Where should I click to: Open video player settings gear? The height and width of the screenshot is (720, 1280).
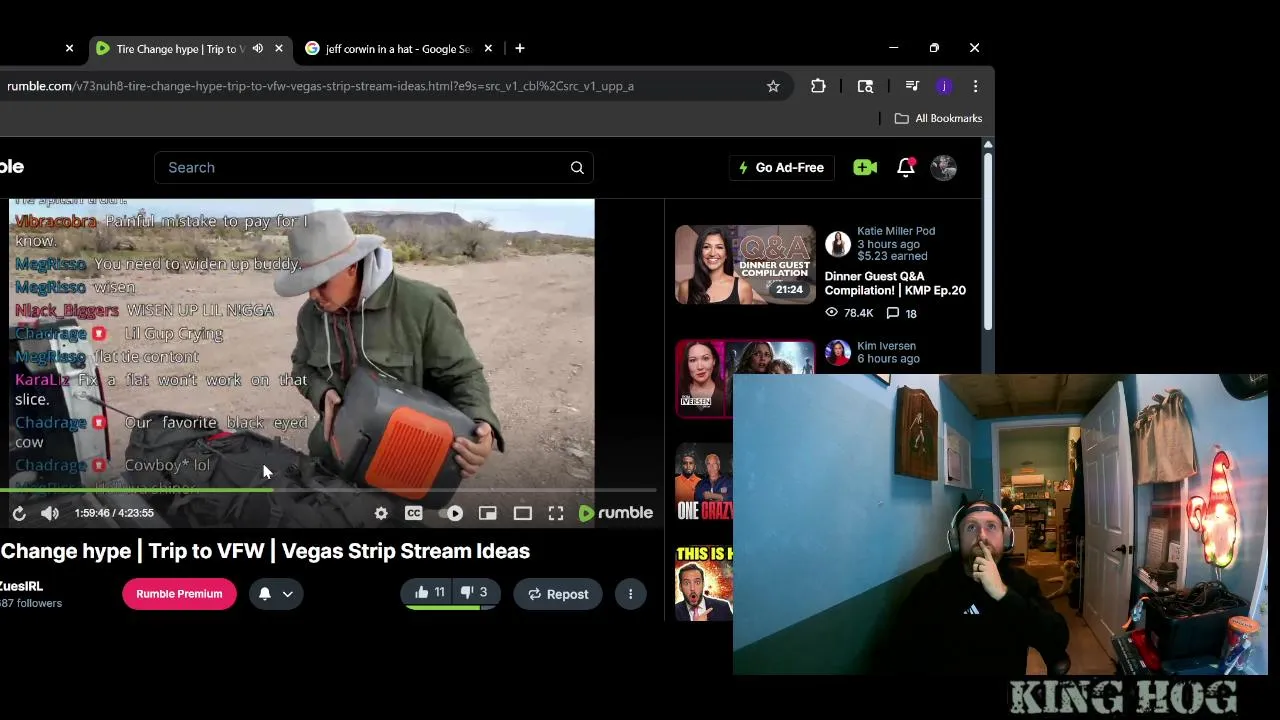pyautogui.click(x=381, y=513)
